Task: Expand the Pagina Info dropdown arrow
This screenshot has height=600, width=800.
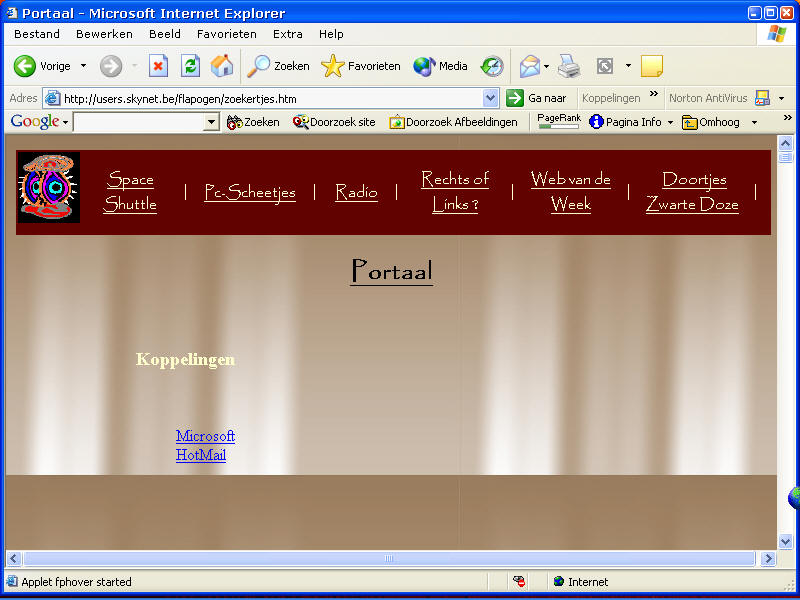Action: [670, 122]
